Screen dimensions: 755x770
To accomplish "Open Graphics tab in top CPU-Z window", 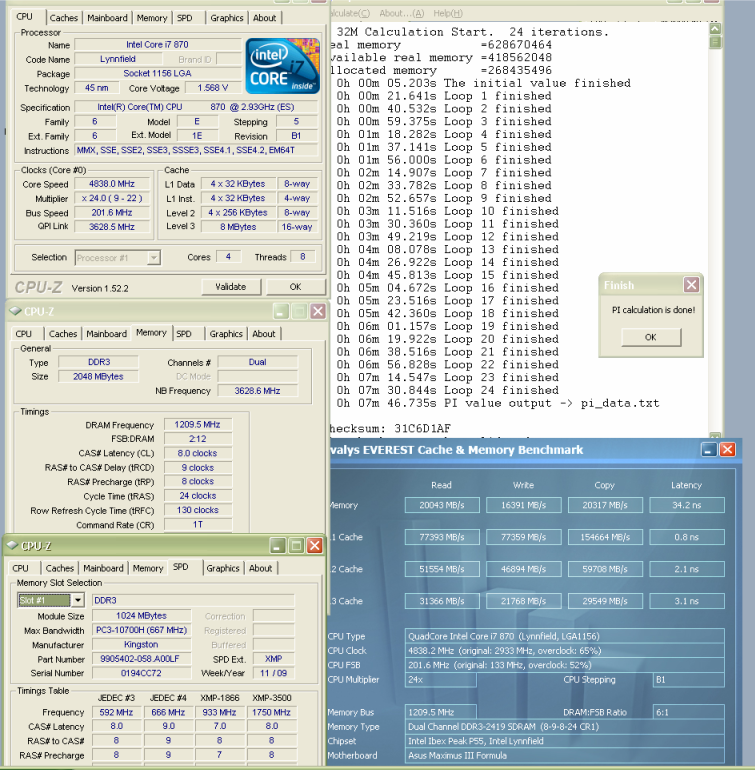I will coord(227,18).
